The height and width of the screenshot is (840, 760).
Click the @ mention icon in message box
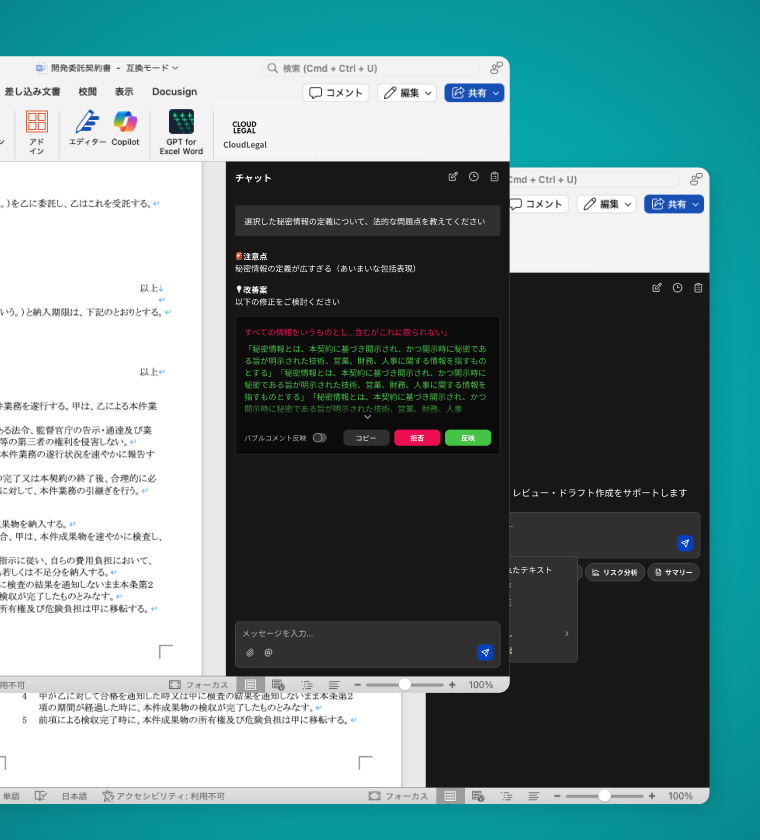pyautogui.click(x=268, y=653)
